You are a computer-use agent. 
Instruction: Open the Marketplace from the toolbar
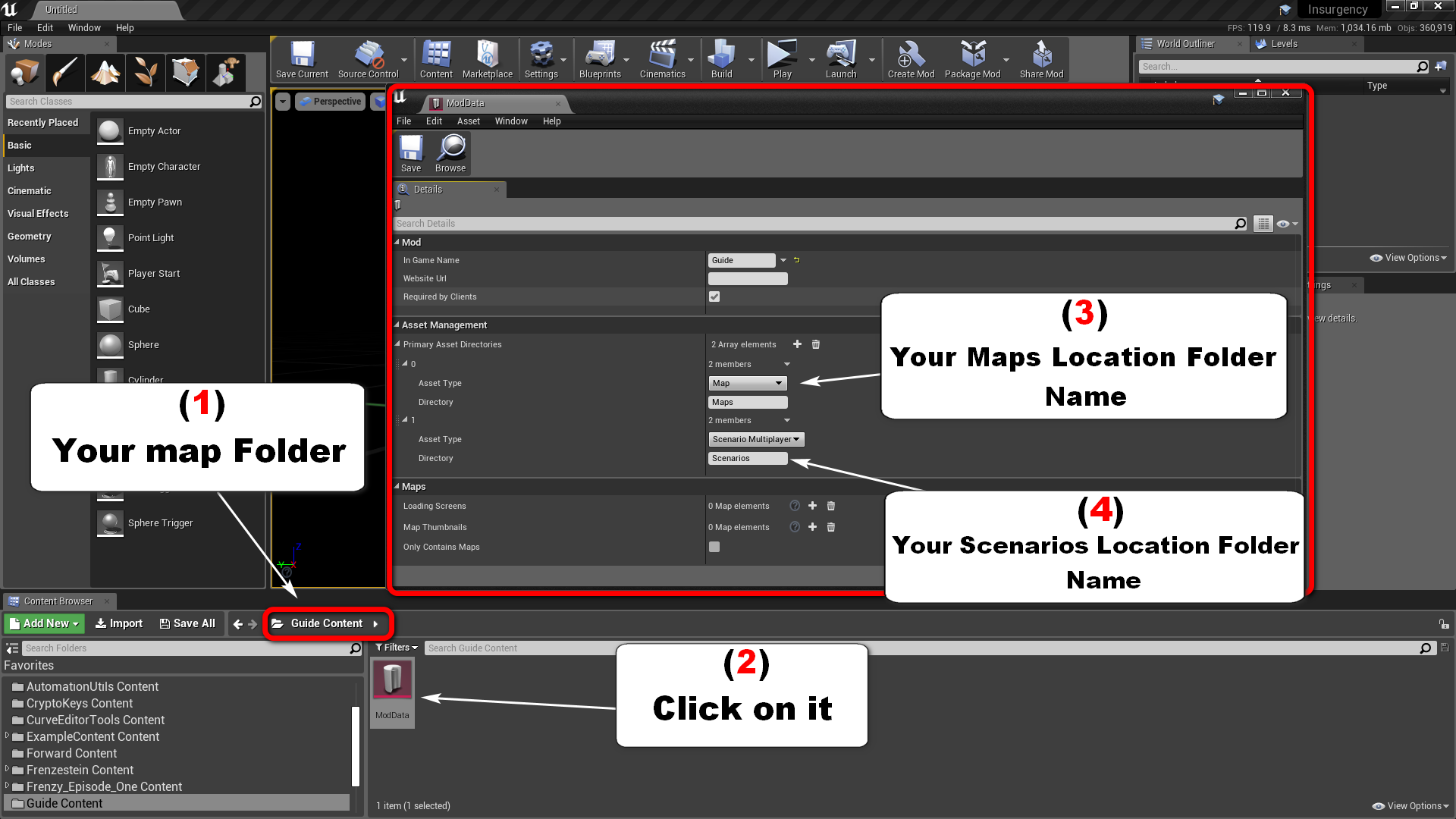488,59
